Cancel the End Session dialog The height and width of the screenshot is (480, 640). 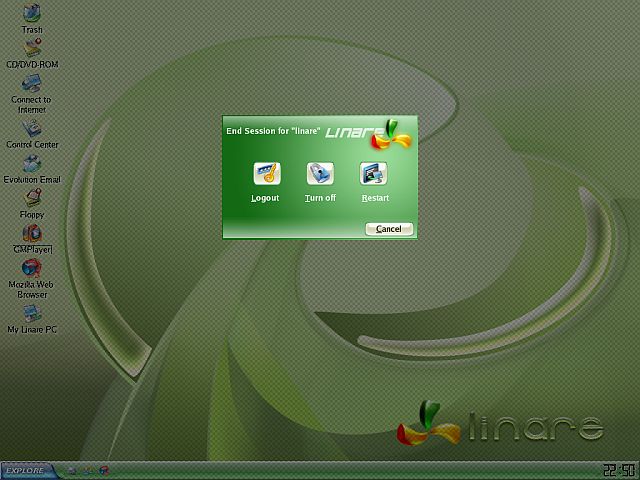[388, 229]
